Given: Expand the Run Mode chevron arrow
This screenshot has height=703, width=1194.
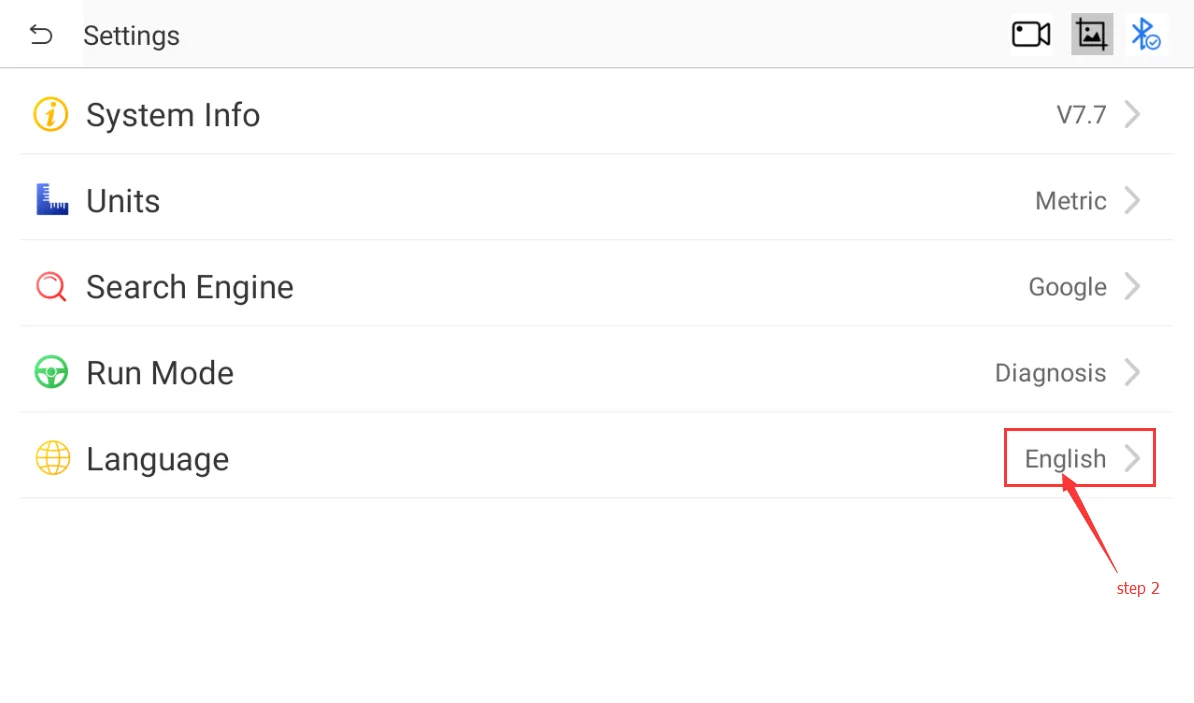Looking at the screenshot, I should point(1132,373).
